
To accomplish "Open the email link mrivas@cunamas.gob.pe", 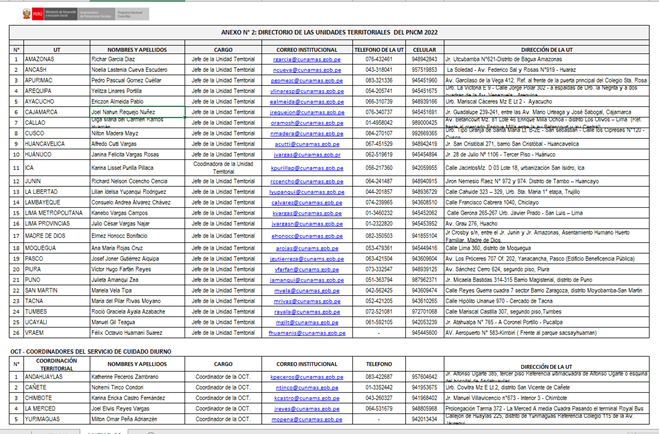I will (x=307, y=301).
